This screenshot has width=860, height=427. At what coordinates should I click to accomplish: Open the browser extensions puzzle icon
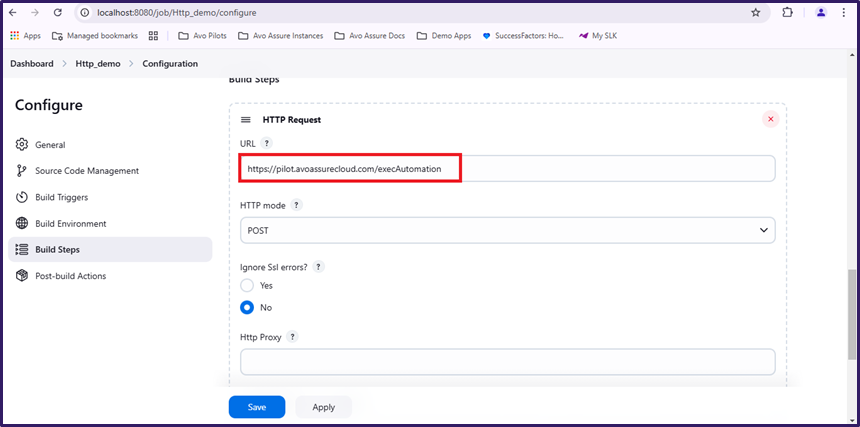click(x=787, y=13)
